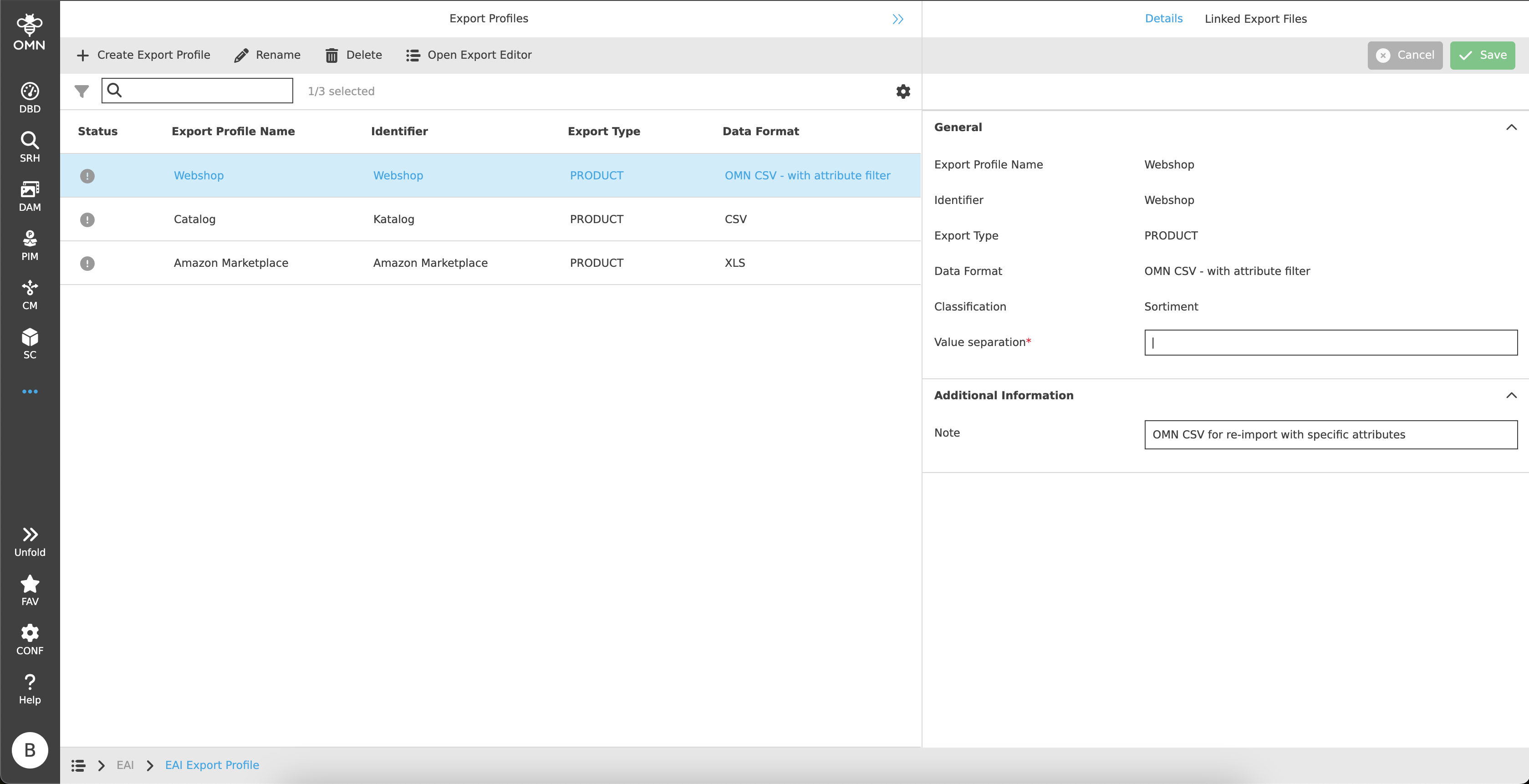
Task: Click the filter funnel icon
Action: 82,92
